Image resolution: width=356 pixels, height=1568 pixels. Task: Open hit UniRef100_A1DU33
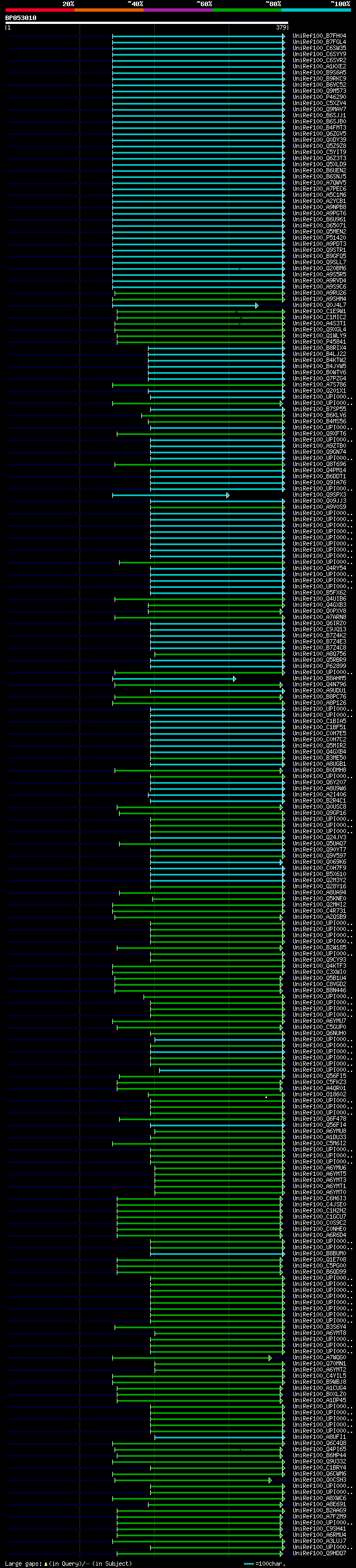tap(319, 1137)
